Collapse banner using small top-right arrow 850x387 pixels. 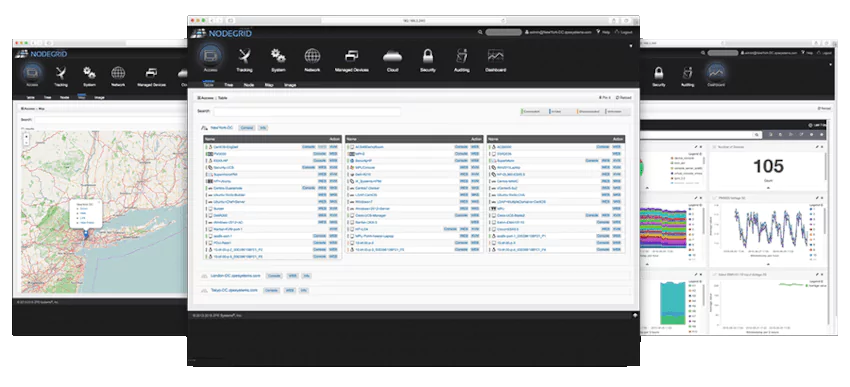click(630, 46)
